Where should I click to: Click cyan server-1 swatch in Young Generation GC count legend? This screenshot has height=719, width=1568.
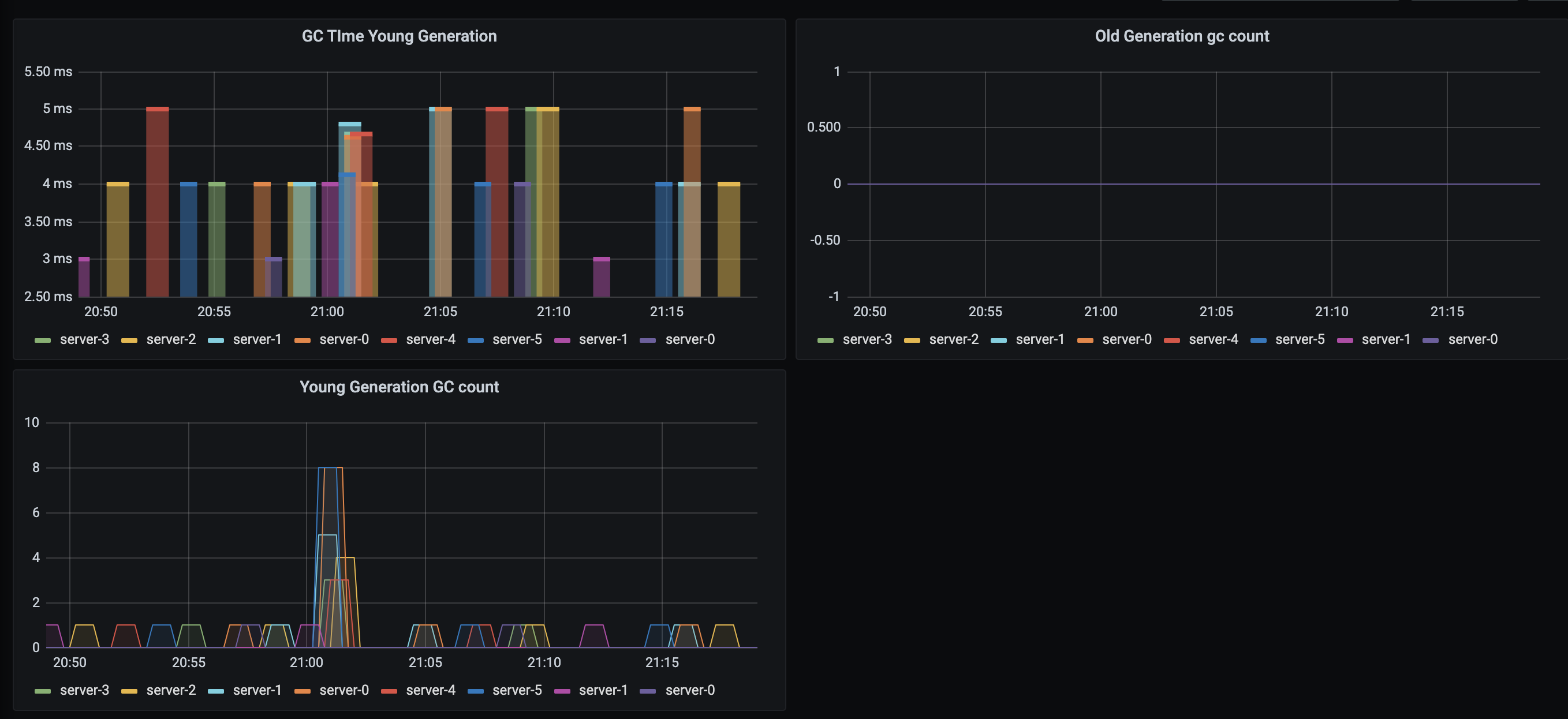coord(216,692)
